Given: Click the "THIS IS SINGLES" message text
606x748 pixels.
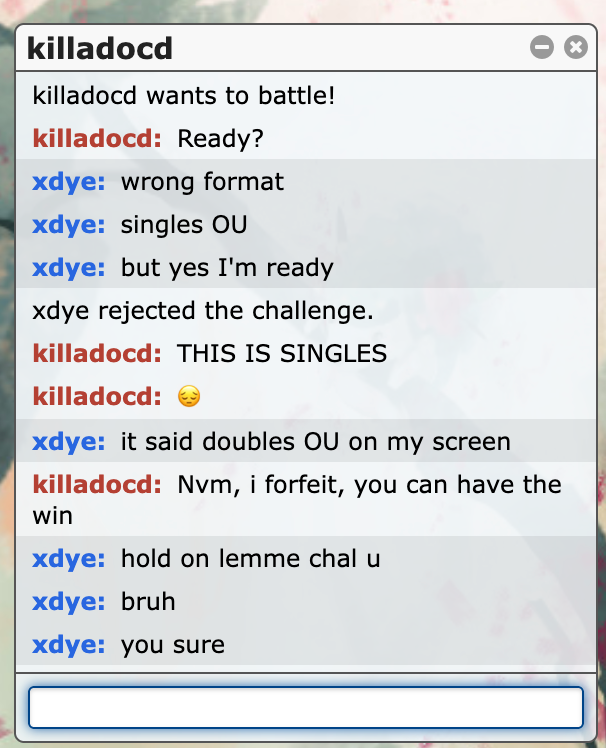Looking at the screenshot, I should [x=282, y=353].
